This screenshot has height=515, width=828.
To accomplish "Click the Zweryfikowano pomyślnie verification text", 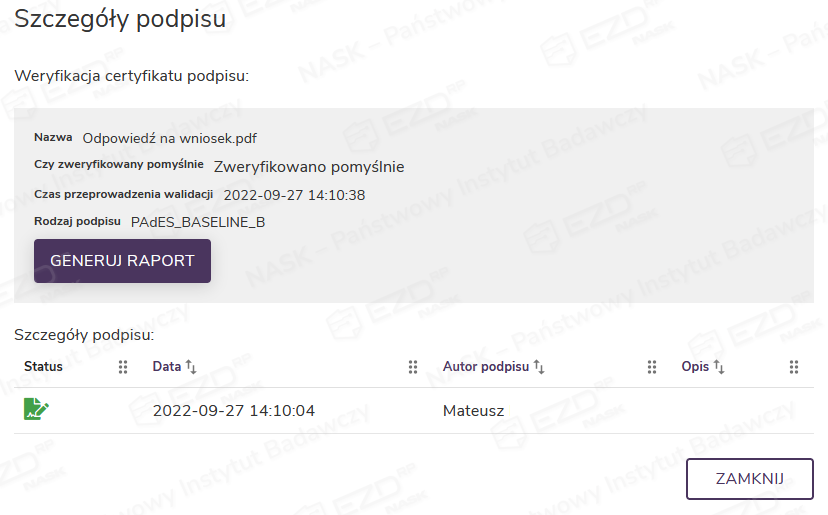I will pyautogui.click(x=309, y=166).
